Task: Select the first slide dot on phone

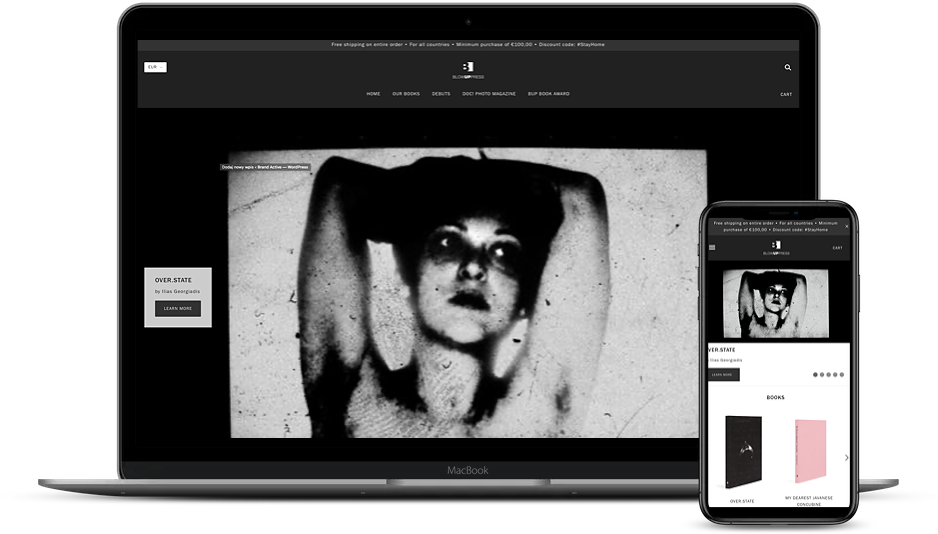Action: click(x=816, y=375)
